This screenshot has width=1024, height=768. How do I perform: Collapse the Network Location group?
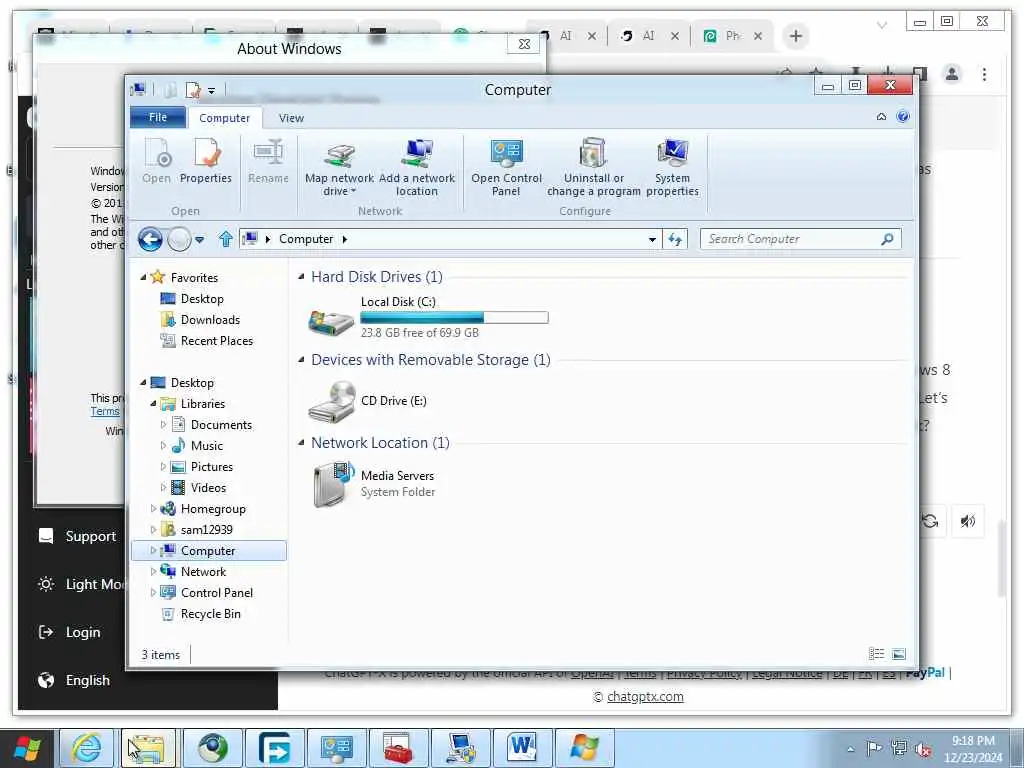pos(301,443)
